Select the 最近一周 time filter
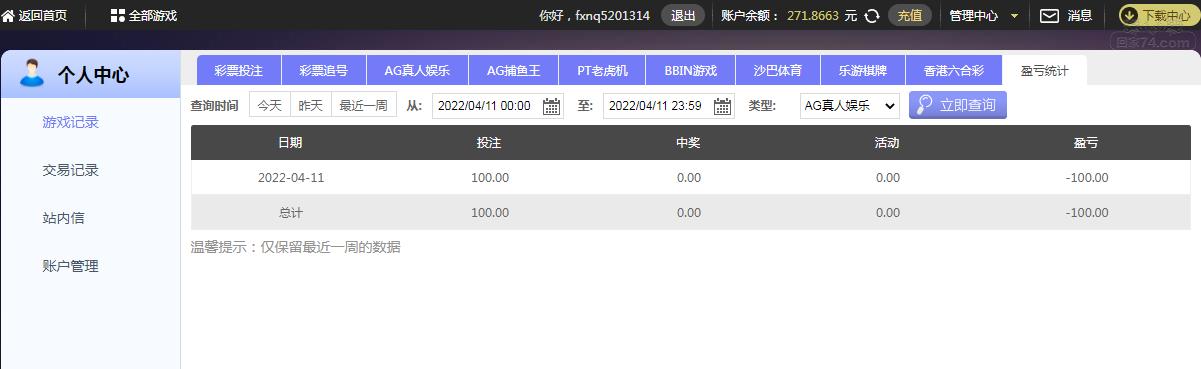 point(363,105)
